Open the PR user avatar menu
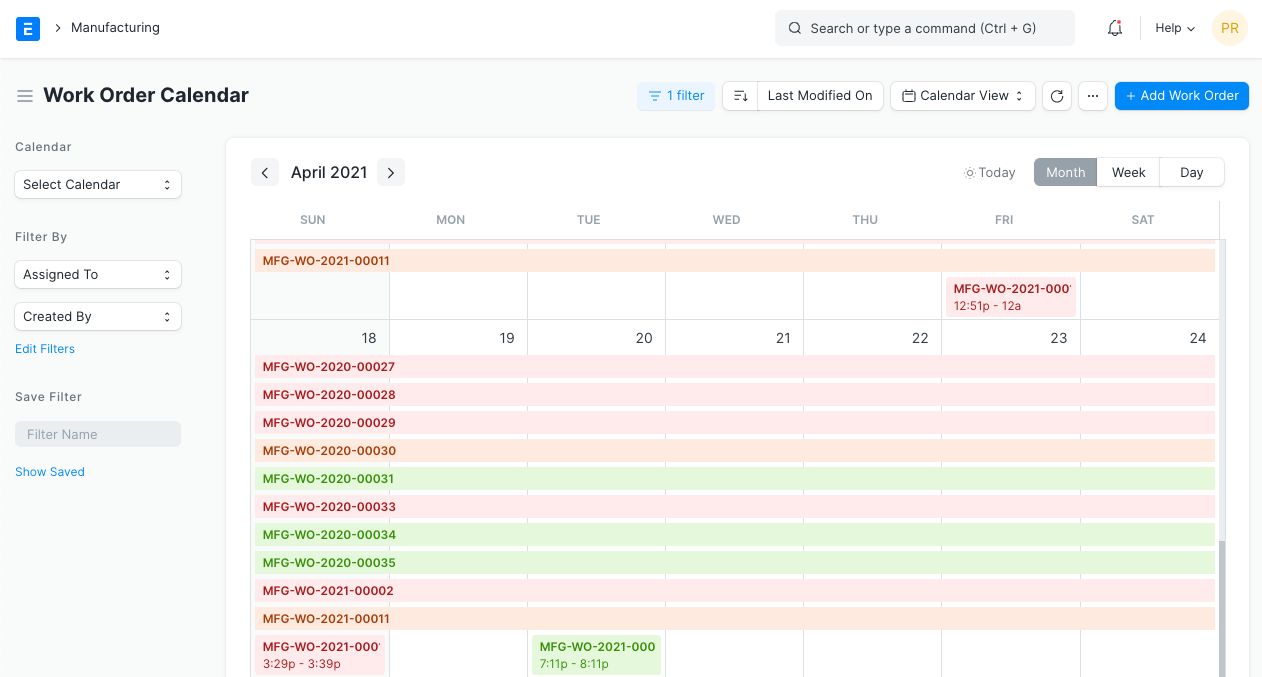 1229,28
